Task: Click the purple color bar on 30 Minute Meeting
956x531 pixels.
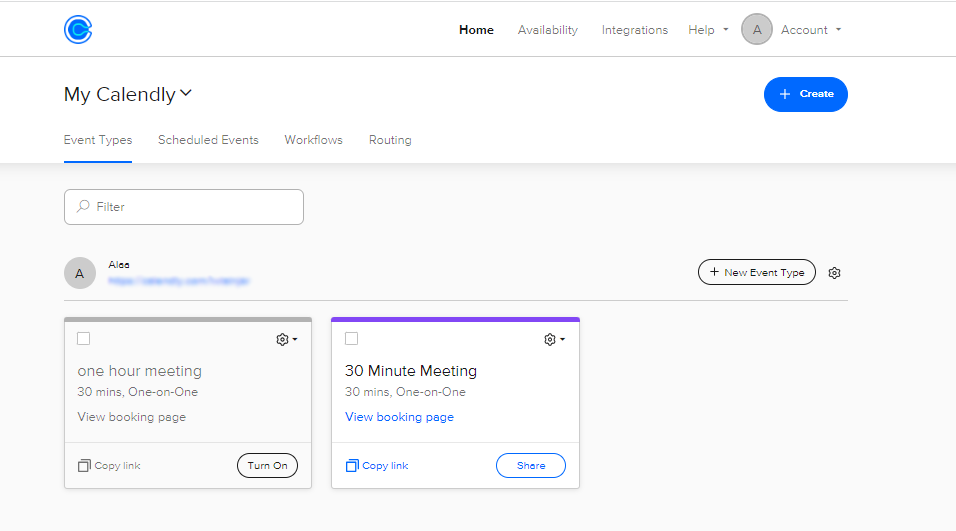Action: (x=455, y=319)
